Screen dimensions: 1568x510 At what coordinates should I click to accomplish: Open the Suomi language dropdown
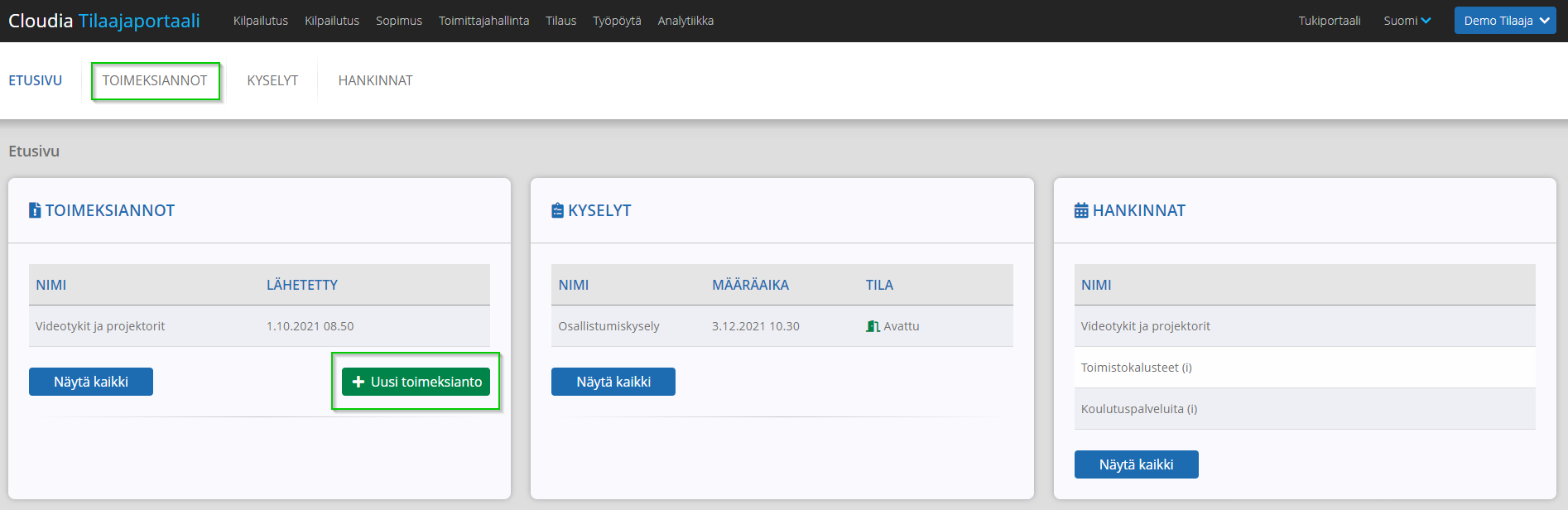point(1407,21)
